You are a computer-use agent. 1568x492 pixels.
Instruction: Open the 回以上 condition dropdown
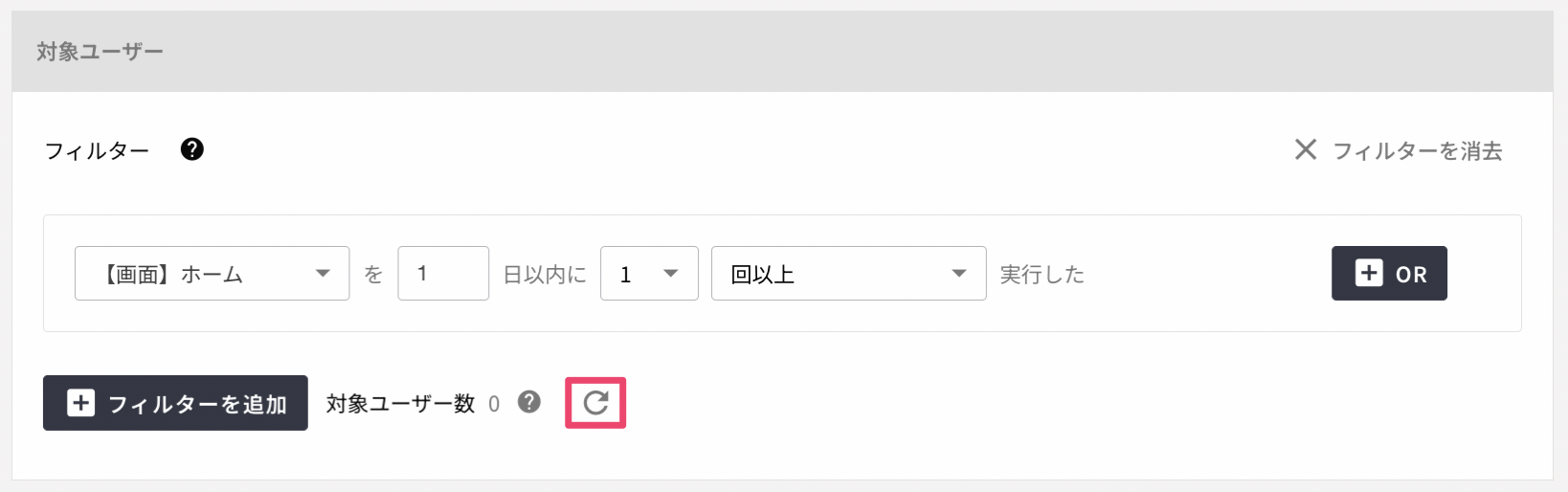(848, 274)
